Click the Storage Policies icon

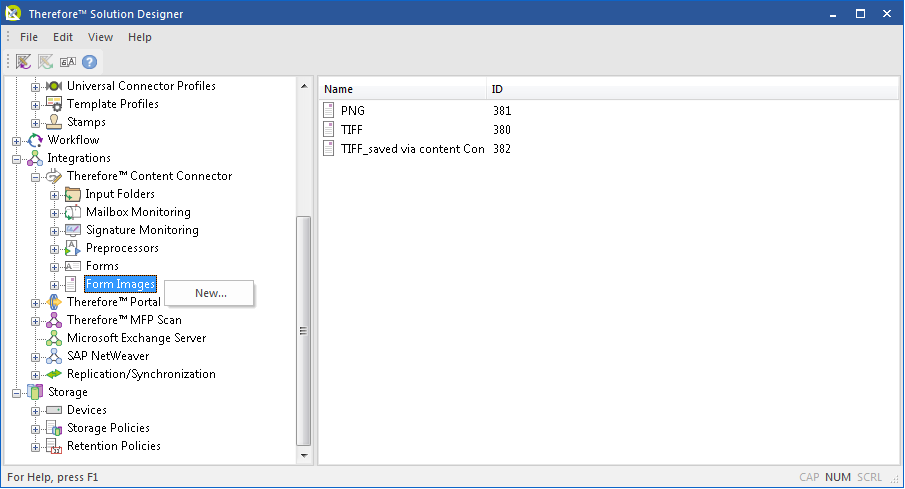(x=54, y=428)
